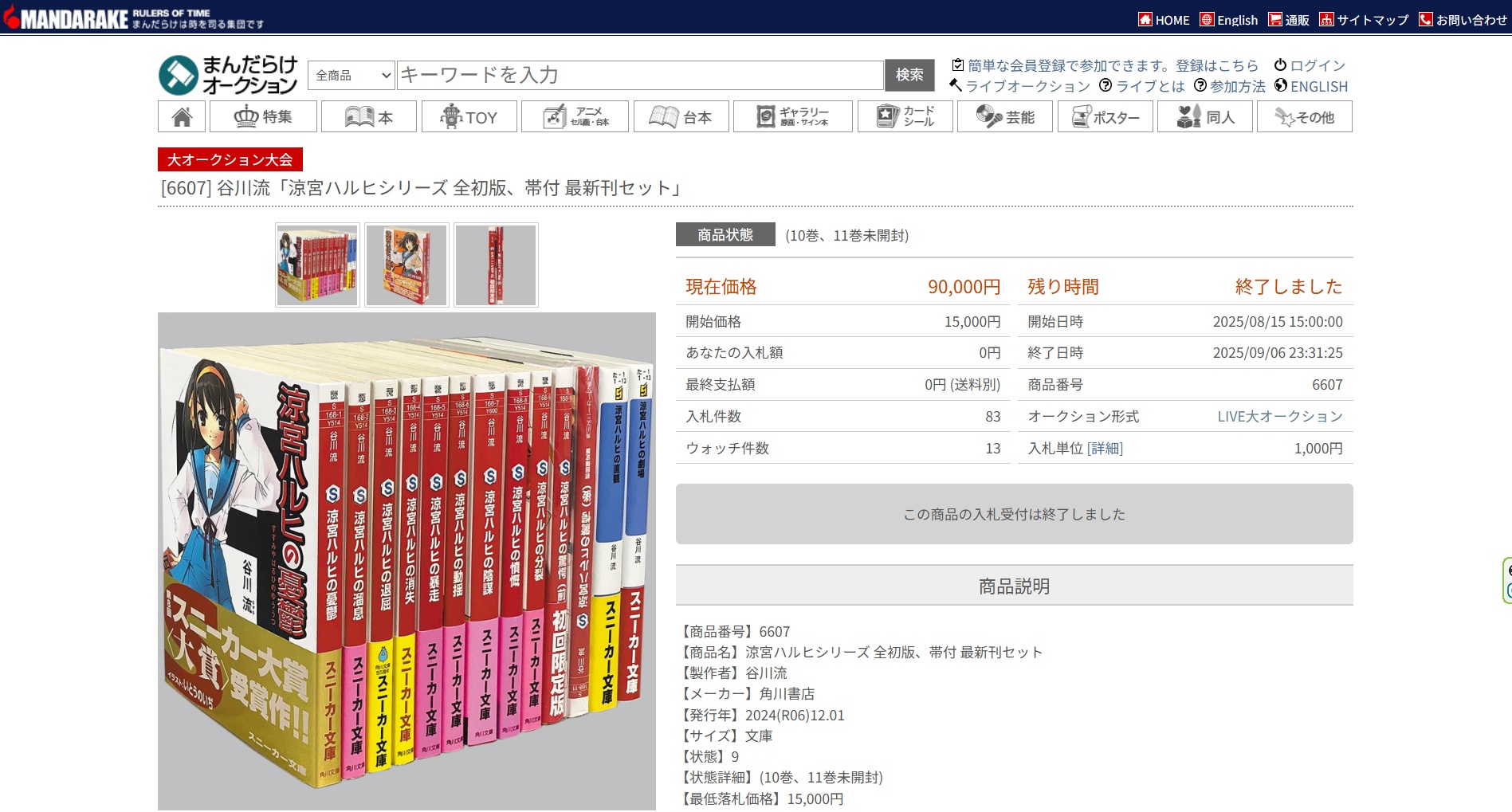Open the アニメ セル画・台本 category tab

pyautogui.click(x=575, y=117)
